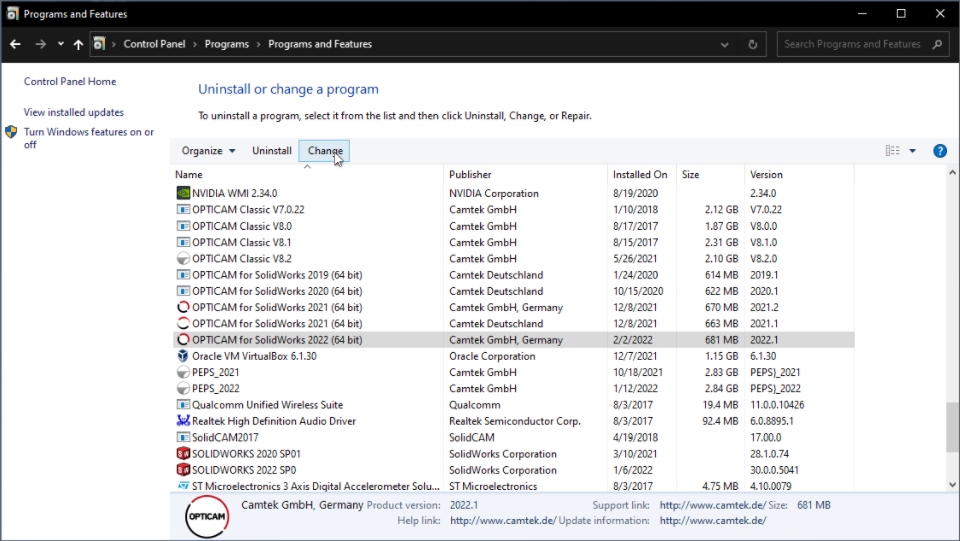Open the Help link camtek.de URL
This screenshot has width=960, height=541.
(x=503, y=520)
